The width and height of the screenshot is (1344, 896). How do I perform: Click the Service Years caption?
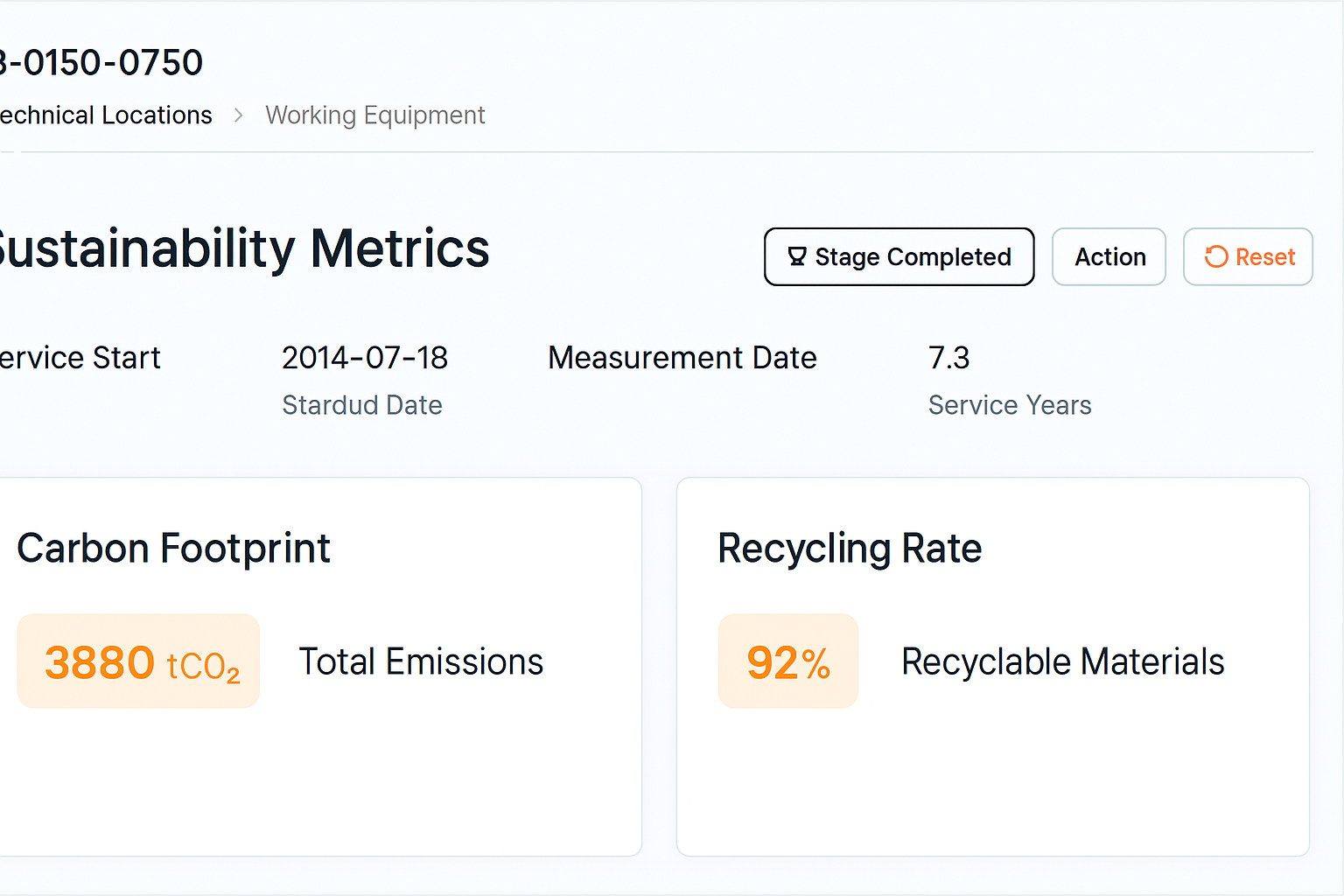click(1010, 405)
